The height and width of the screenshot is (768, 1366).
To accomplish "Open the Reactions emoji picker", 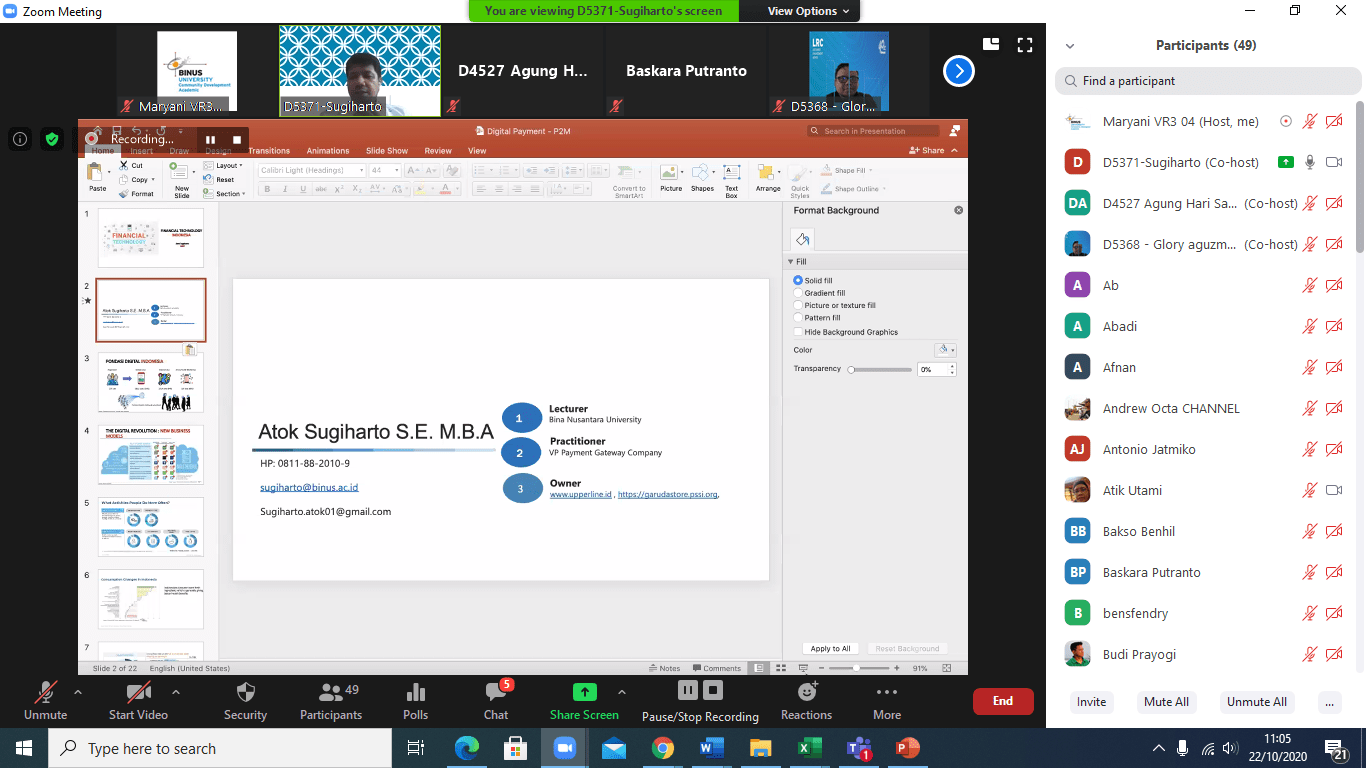I will (806, 692).
